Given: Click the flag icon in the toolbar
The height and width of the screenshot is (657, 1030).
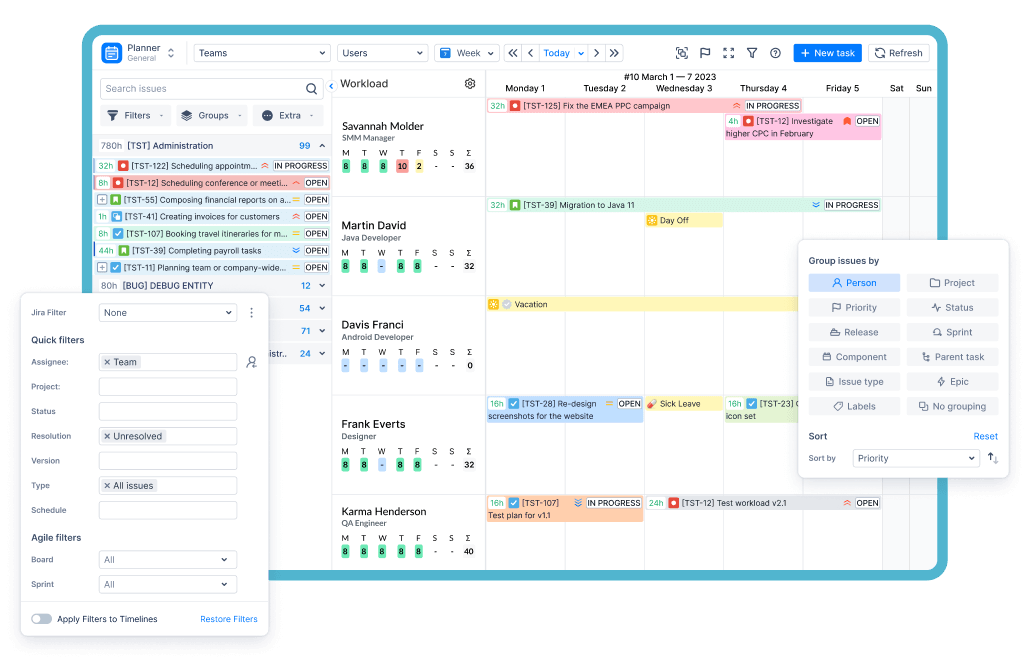Looking at the screenshot, I should pos(705,52).
